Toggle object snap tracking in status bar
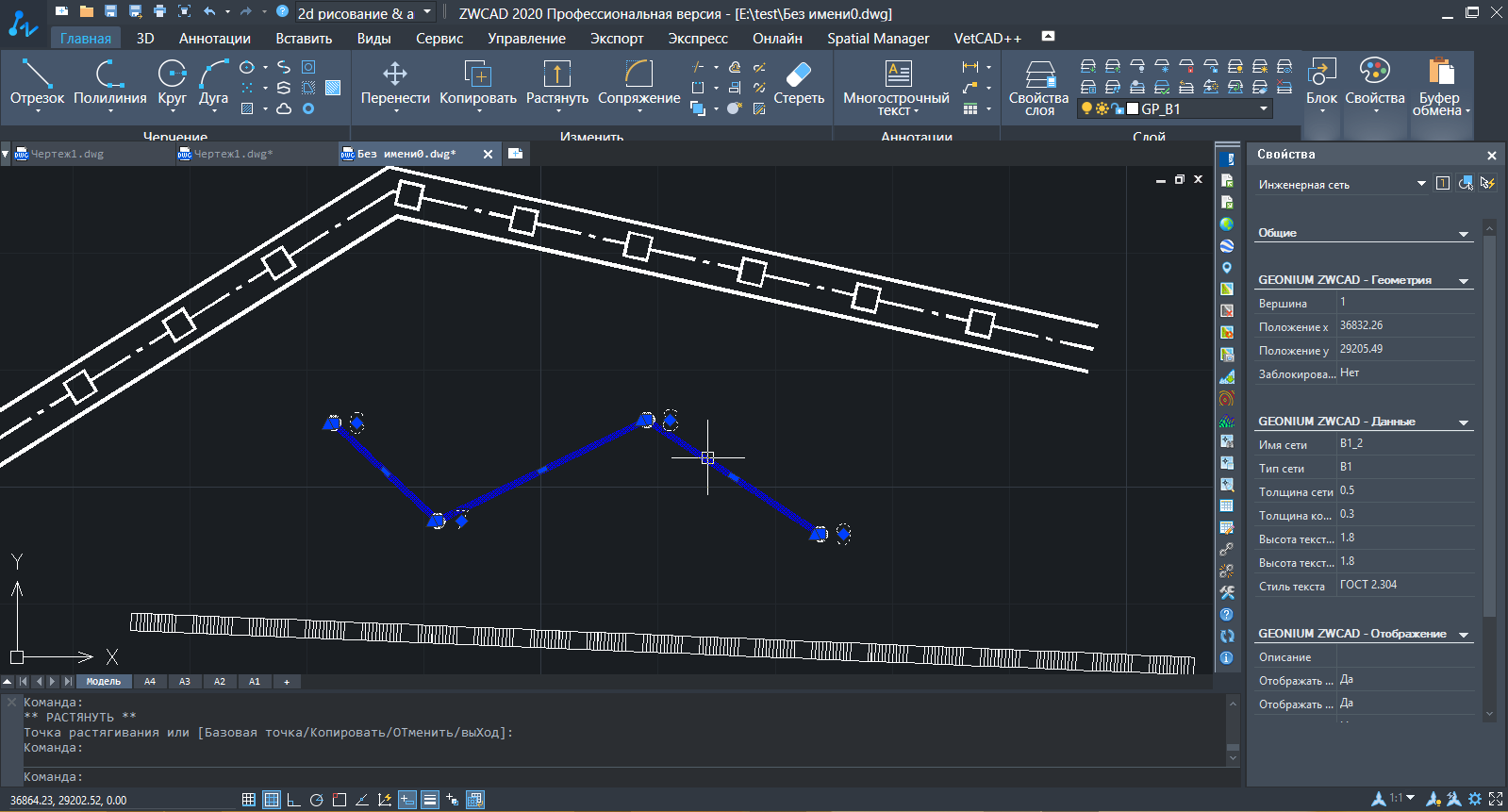The width and height of the screenshot is (1508, 812). point(362,800)
